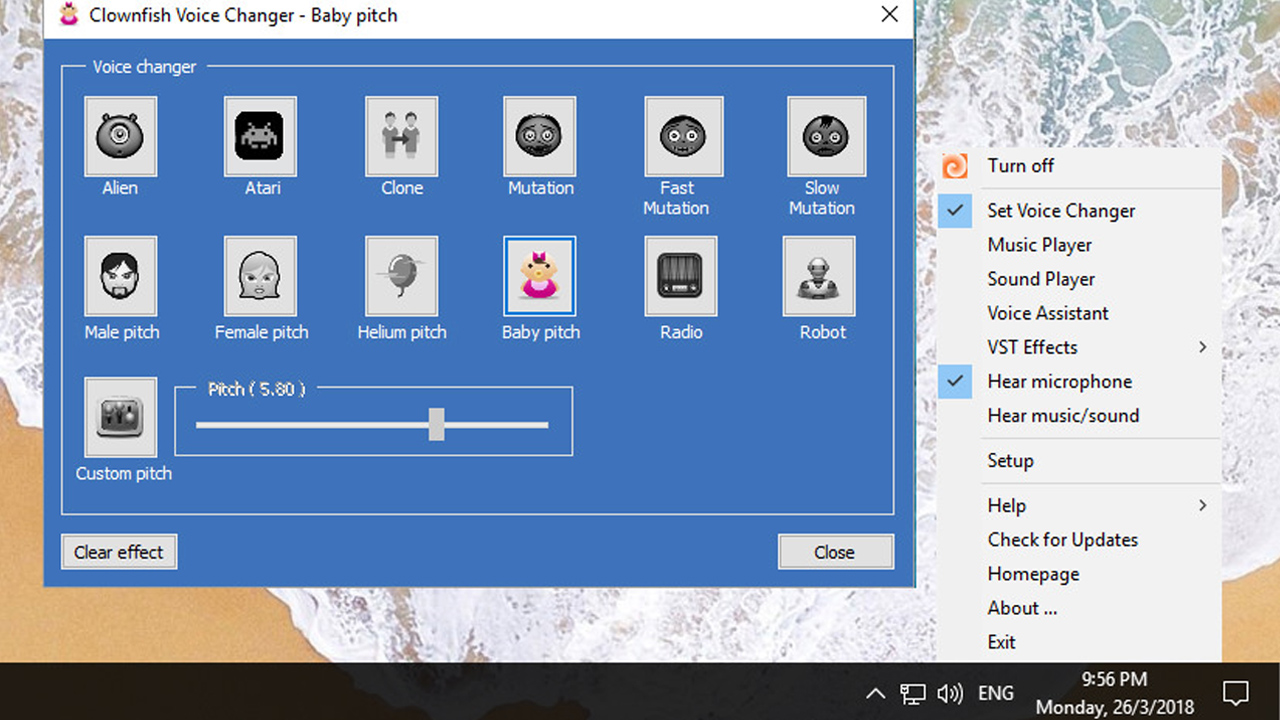Expand the Help submenu arrow
This screenshot has height=720, width=1280.
tap(1202, 505)
